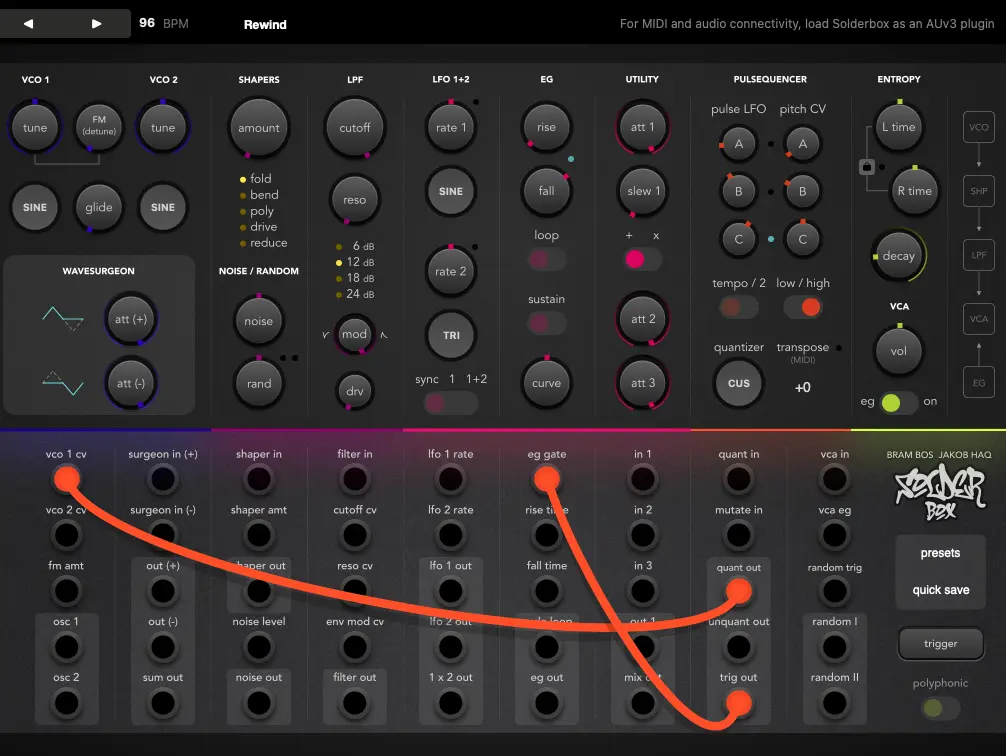Click the Wavesurgeon negative waveform icon
This screenshot has height=756, width=1006.
click(63, 383)
